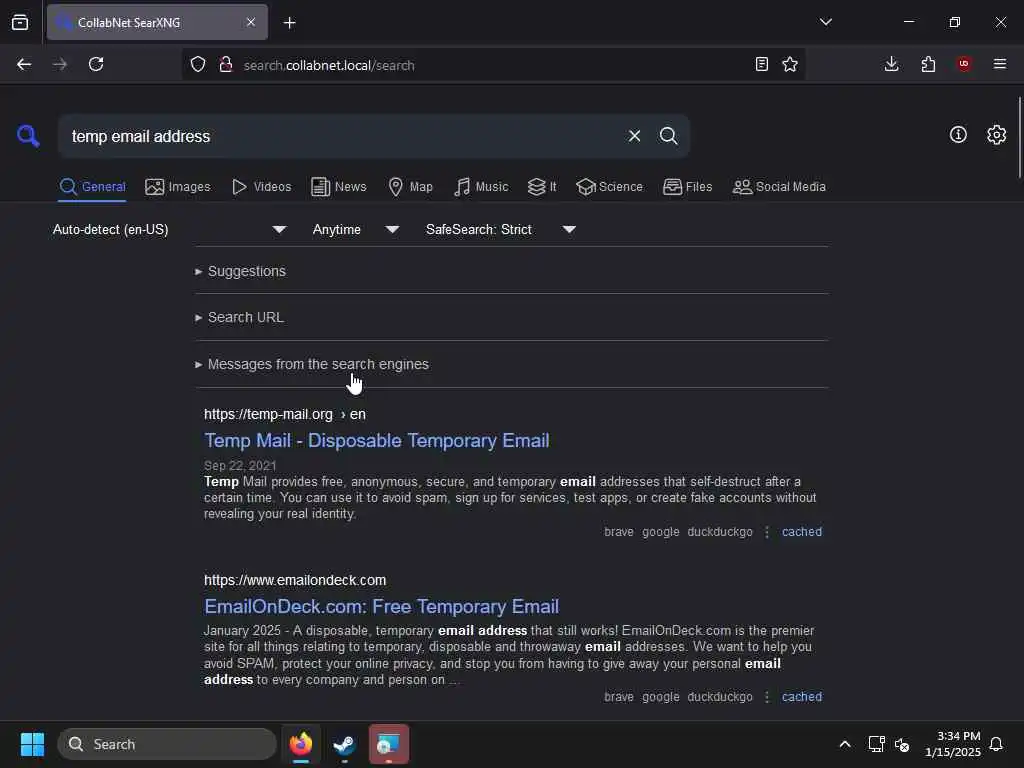Clear the search query with X

634,136
